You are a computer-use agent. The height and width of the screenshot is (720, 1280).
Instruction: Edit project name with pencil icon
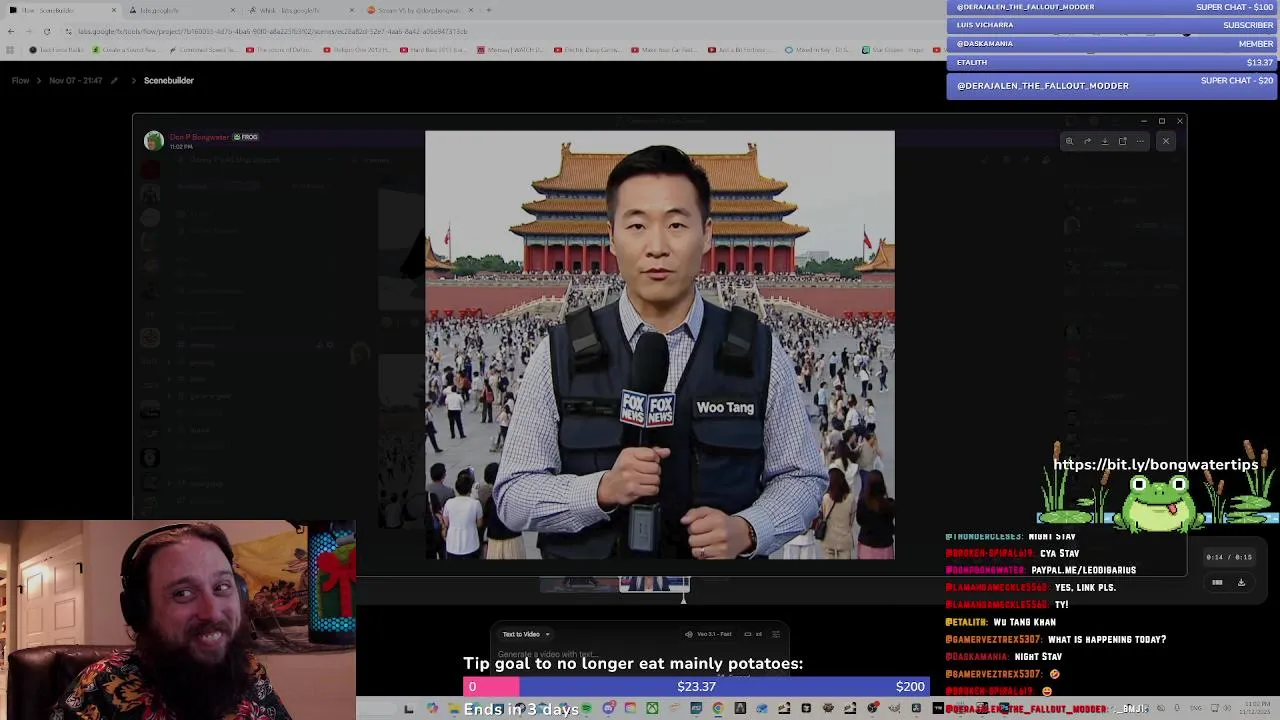coord(112,80)
